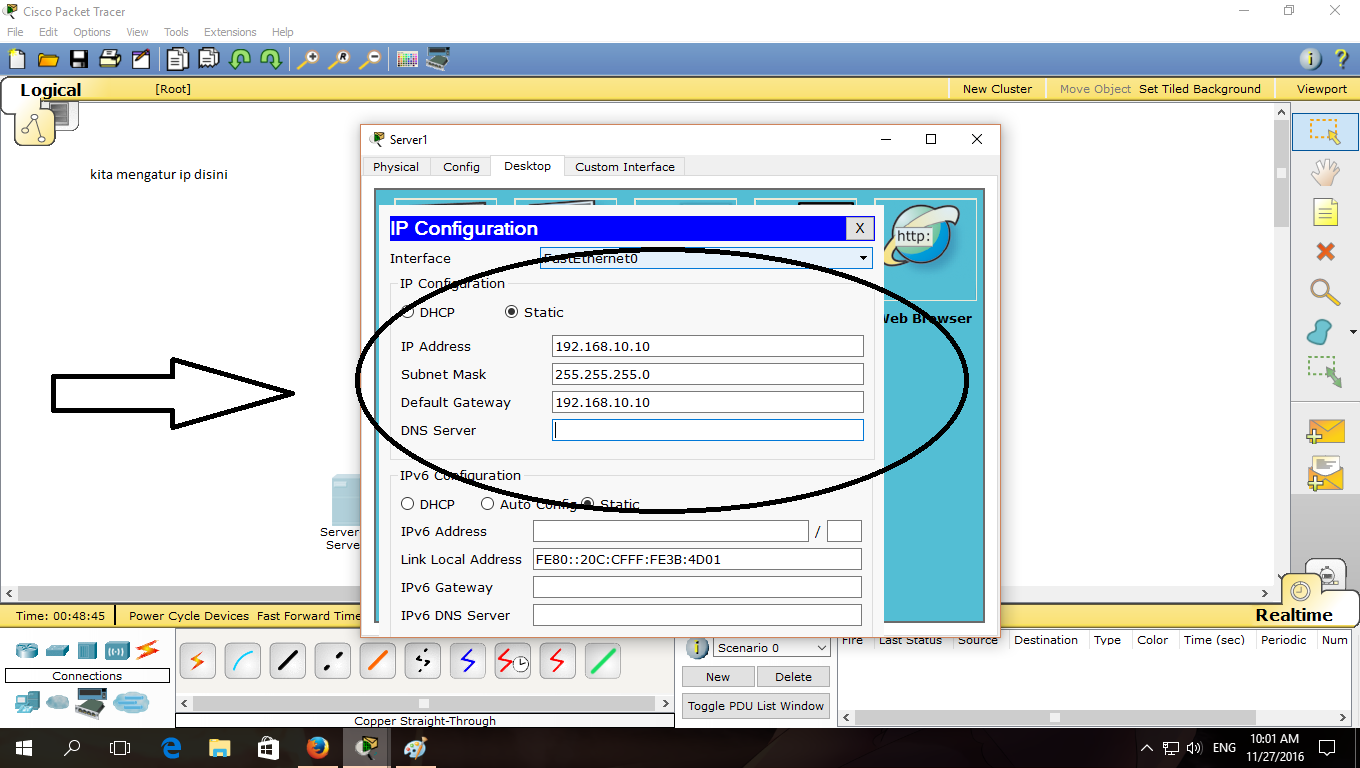Open the Scenario 0 dropdown

click(x=771, y=648)
